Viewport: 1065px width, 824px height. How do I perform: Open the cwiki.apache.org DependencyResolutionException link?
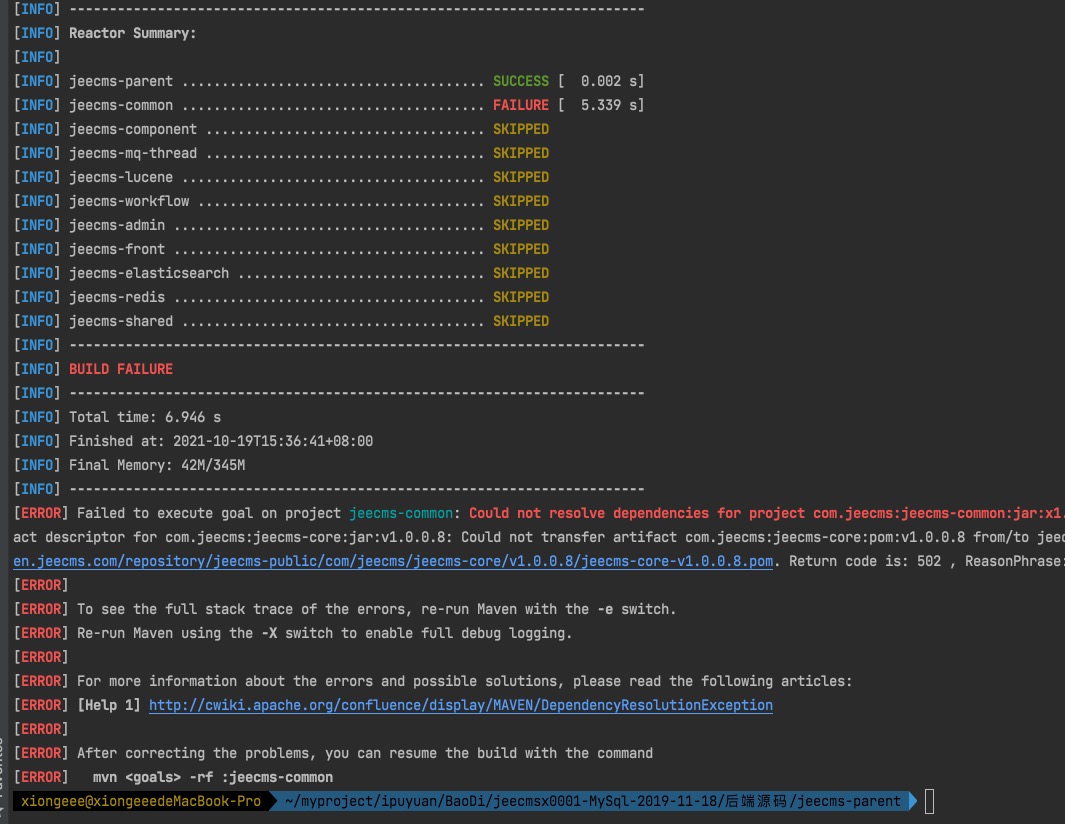460,705
